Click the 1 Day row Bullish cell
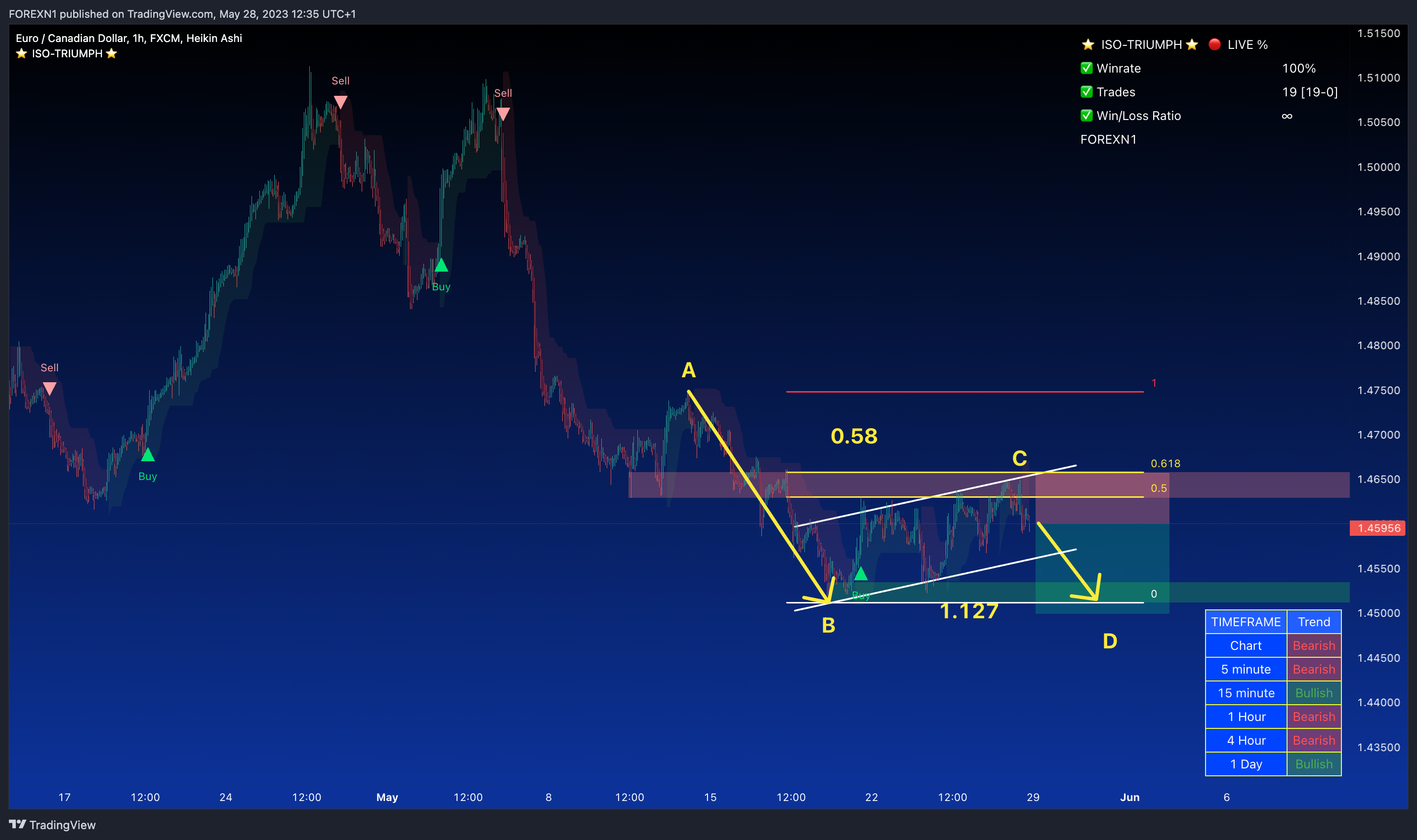The height and width of the screenshot is (840, 1417). [1314, 764]
